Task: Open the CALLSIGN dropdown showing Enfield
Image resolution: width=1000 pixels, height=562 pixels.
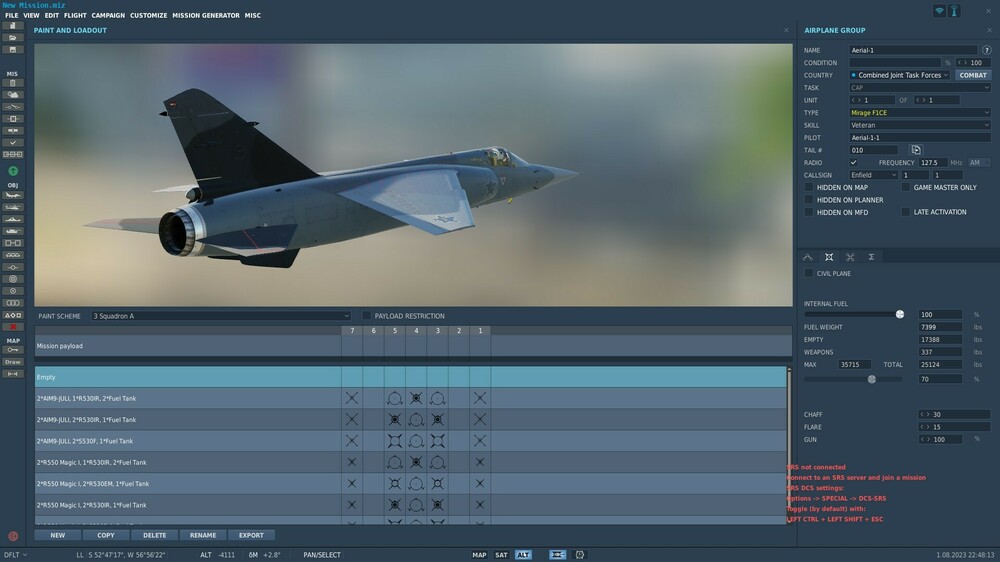Action: point(873,175)
